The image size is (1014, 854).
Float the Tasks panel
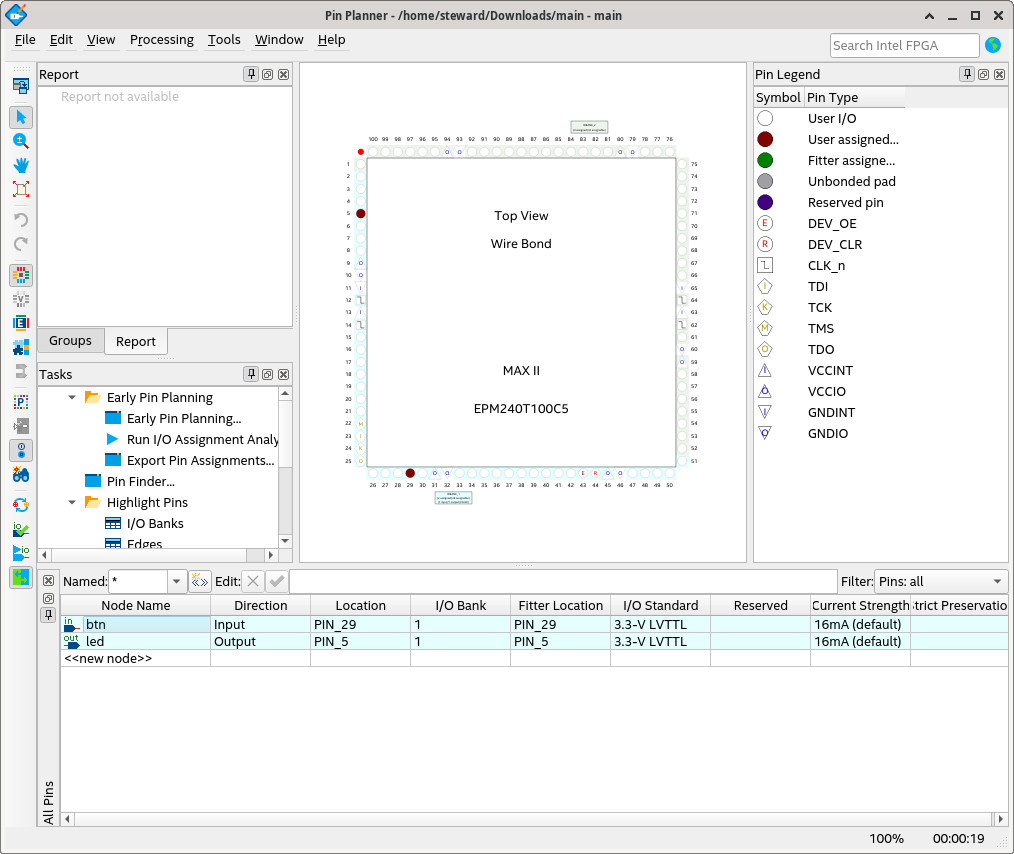tap(268, 374)
